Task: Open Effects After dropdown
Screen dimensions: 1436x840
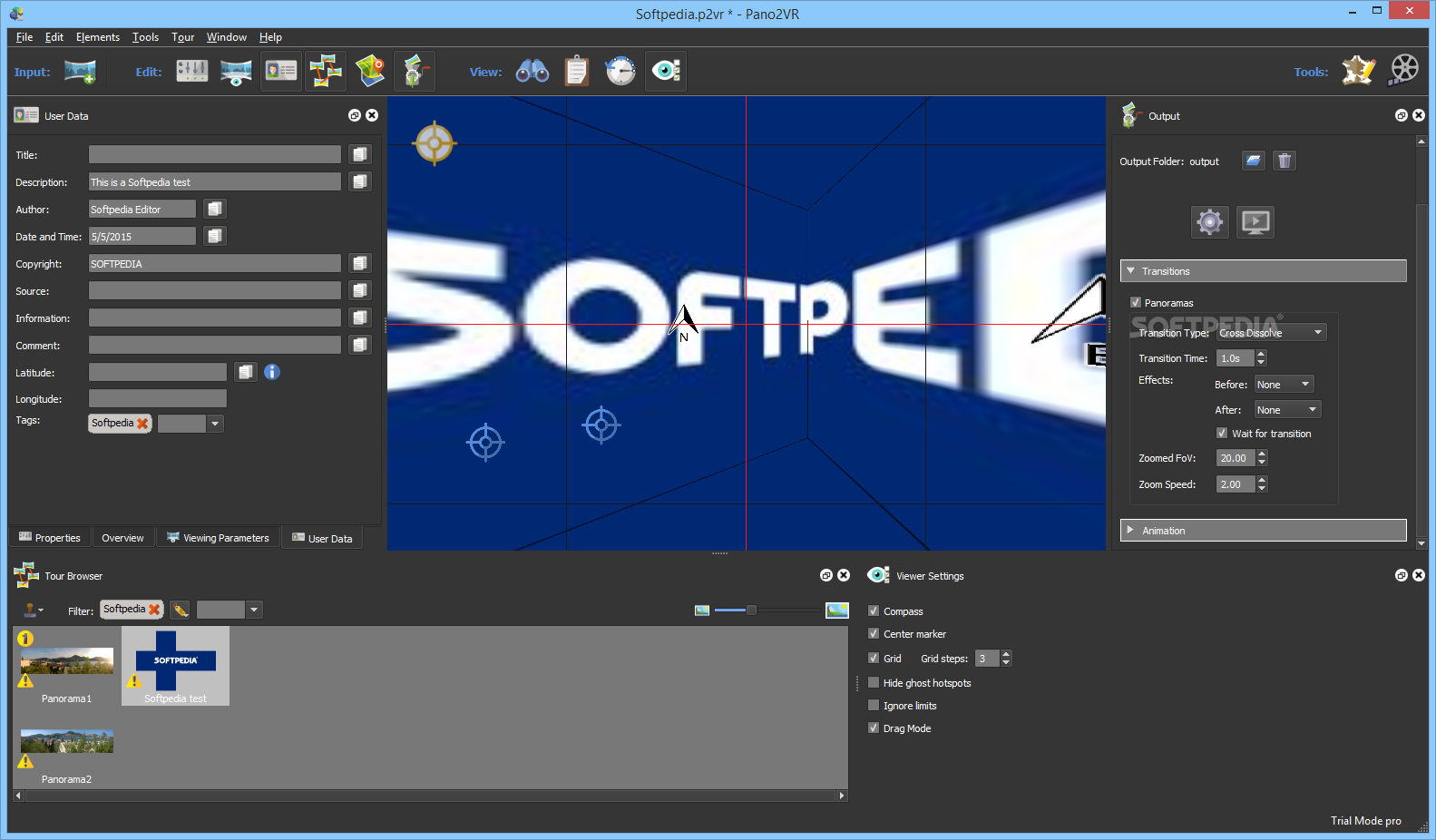Action: [1287, 410]
